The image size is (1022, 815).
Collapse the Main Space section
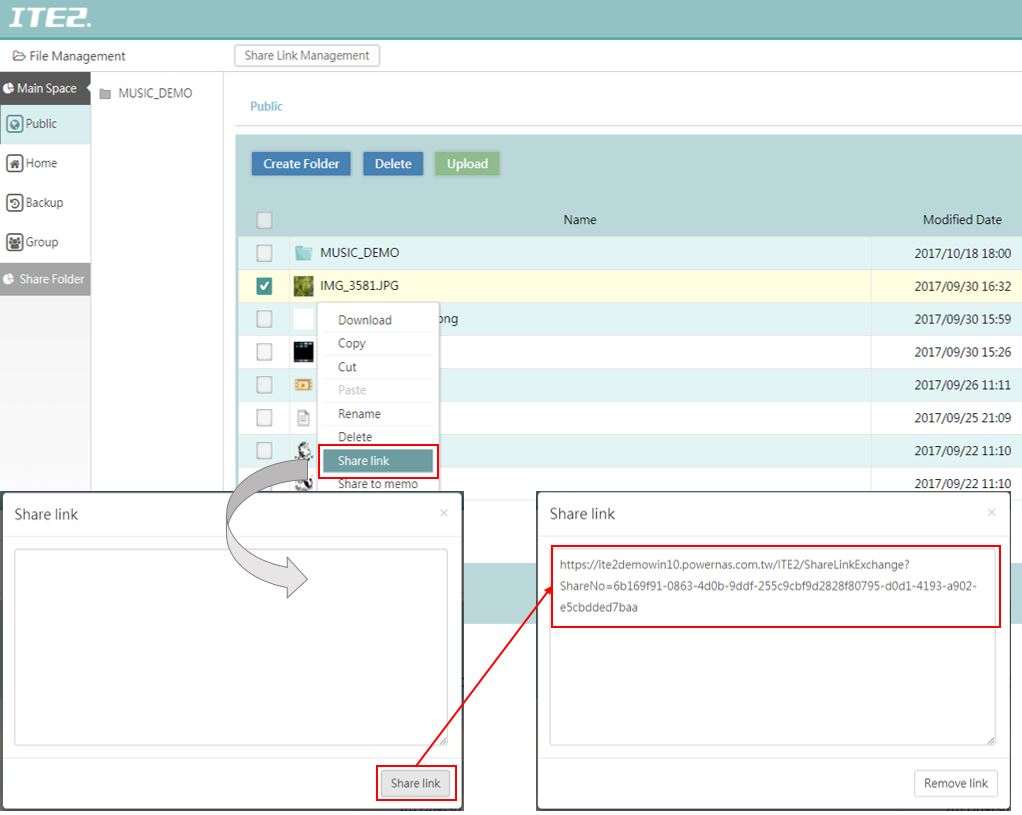[45, 88]
